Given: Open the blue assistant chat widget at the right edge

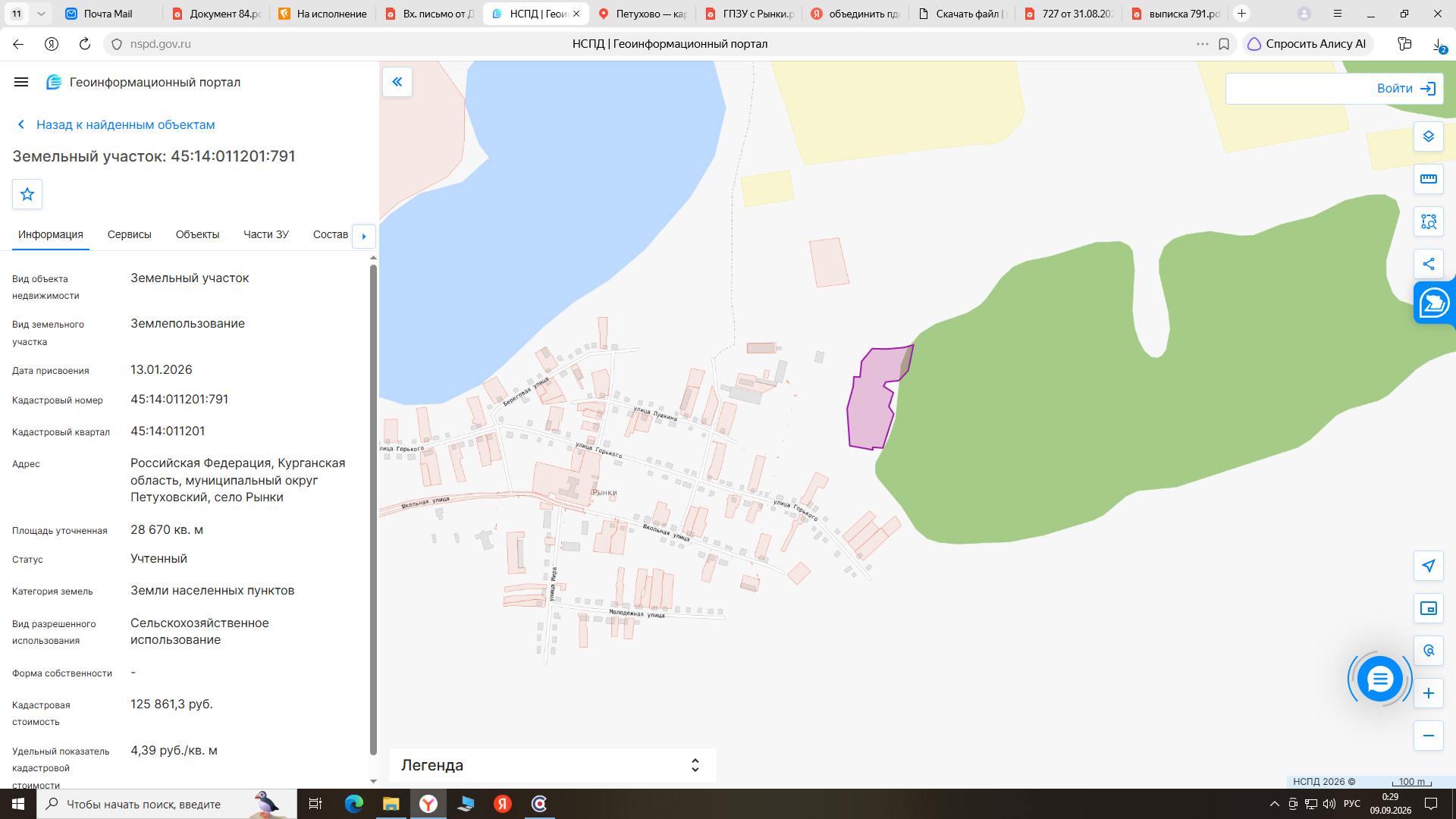Looking at the screenshot, I should click(x=1434, y=303).
